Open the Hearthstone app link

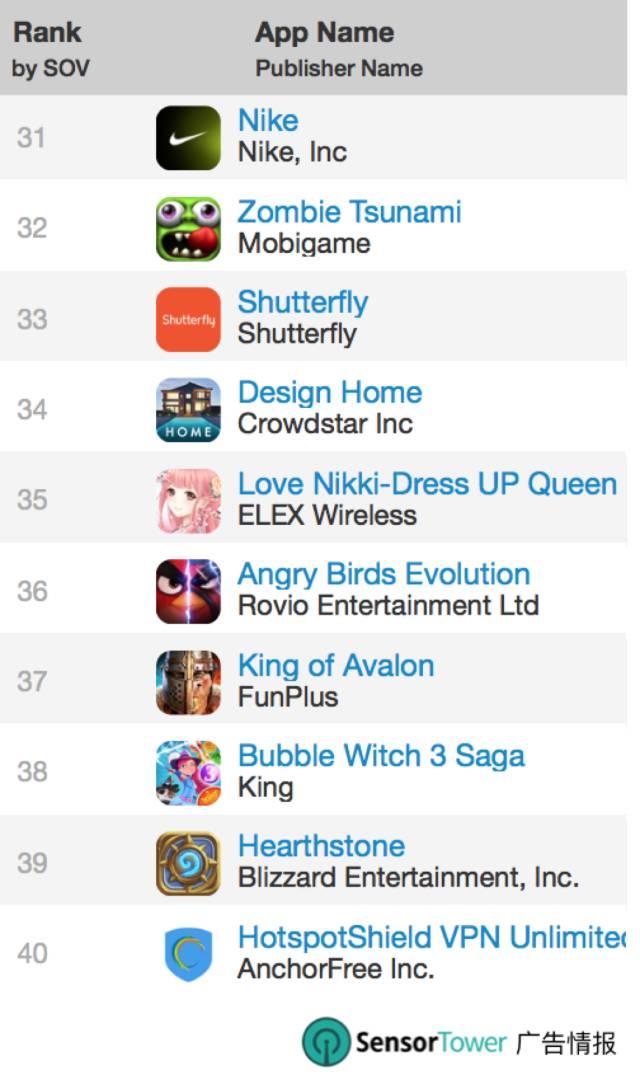coord(321,846)
